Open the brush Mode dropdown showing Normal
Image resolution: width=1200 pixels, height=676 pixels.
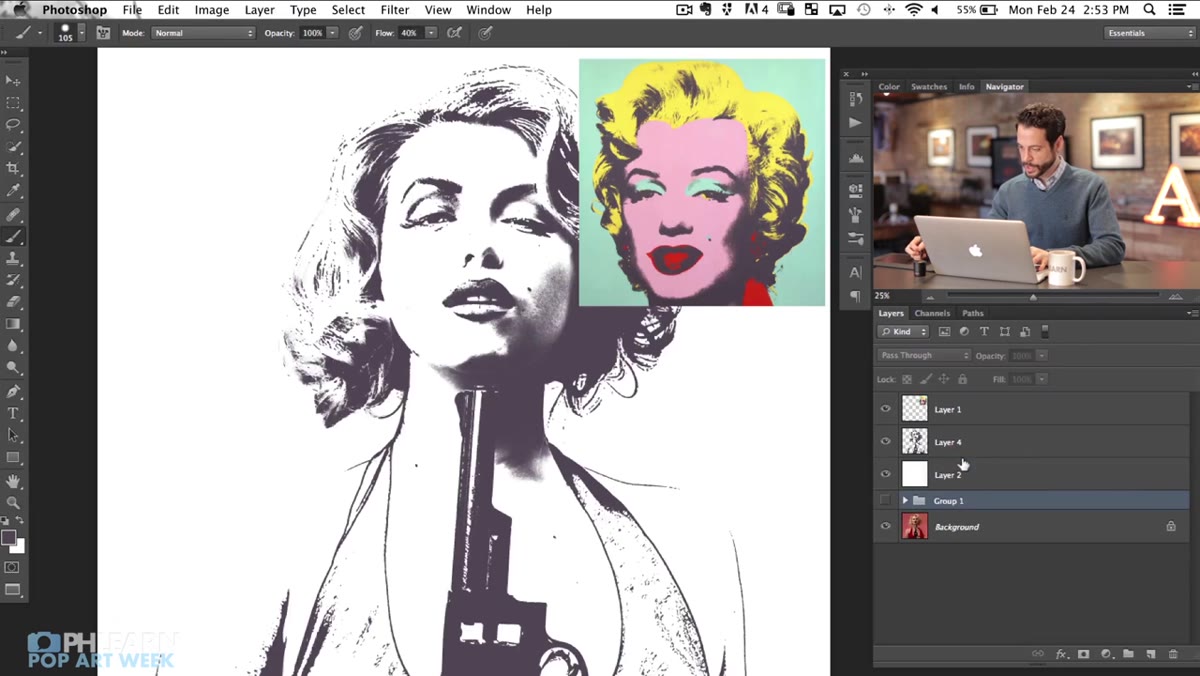(203, 33)
